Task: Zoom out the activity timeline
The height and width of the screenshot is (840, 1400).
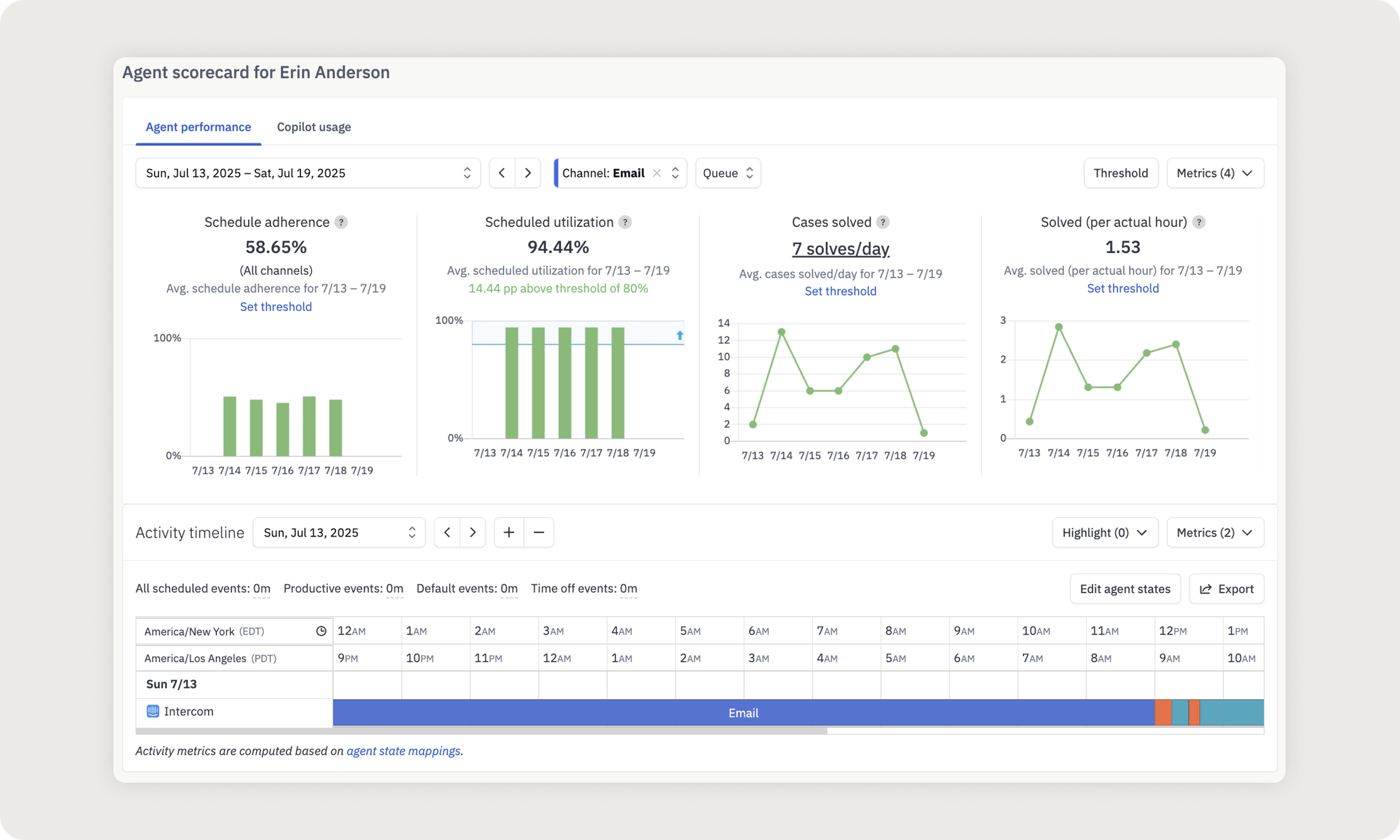Action: [539, 533]
